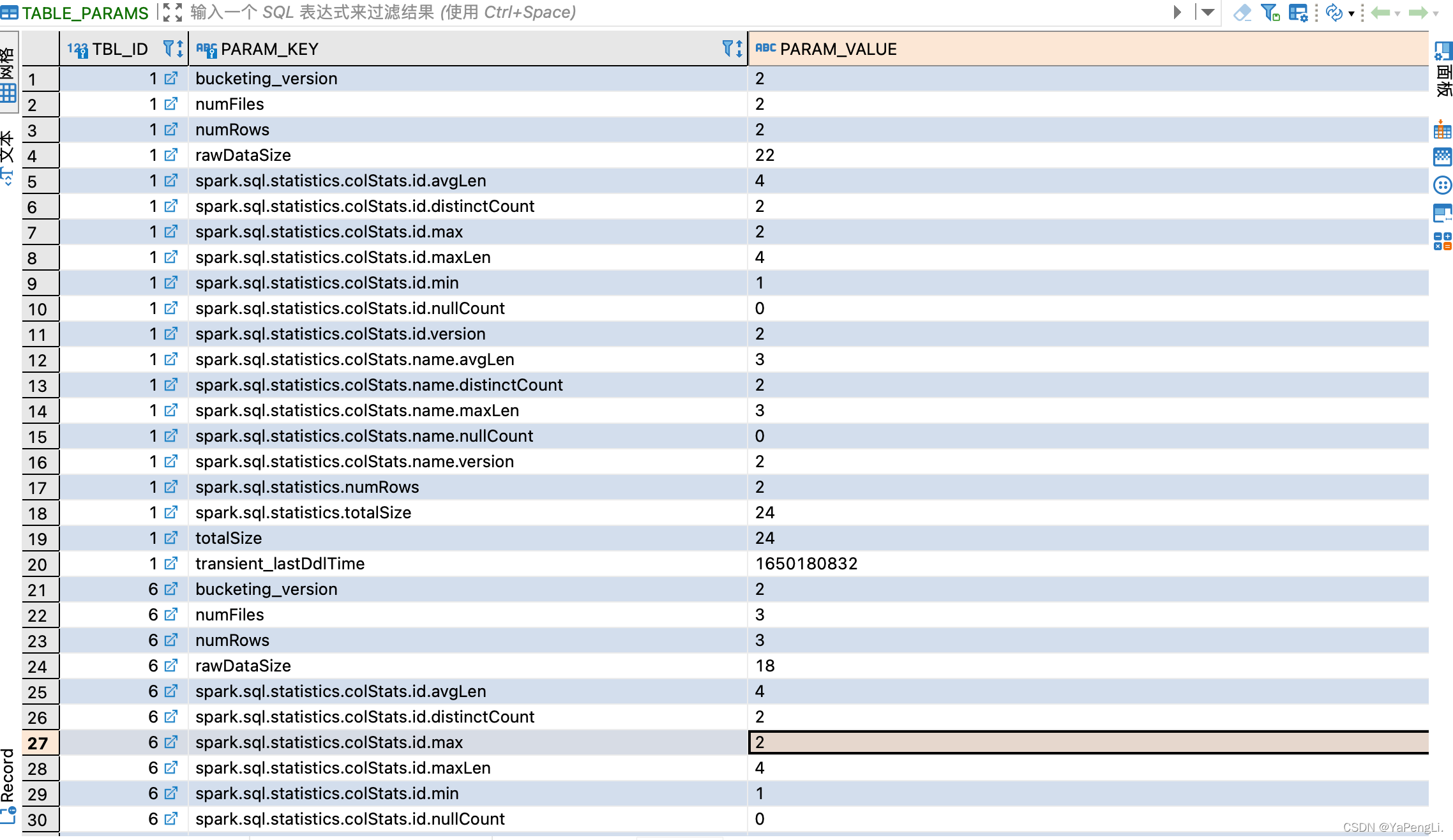1453x840 pixels.
Task: Click the save filter funnel icon
Action: pyautogui.click(x=1270, y=12)
